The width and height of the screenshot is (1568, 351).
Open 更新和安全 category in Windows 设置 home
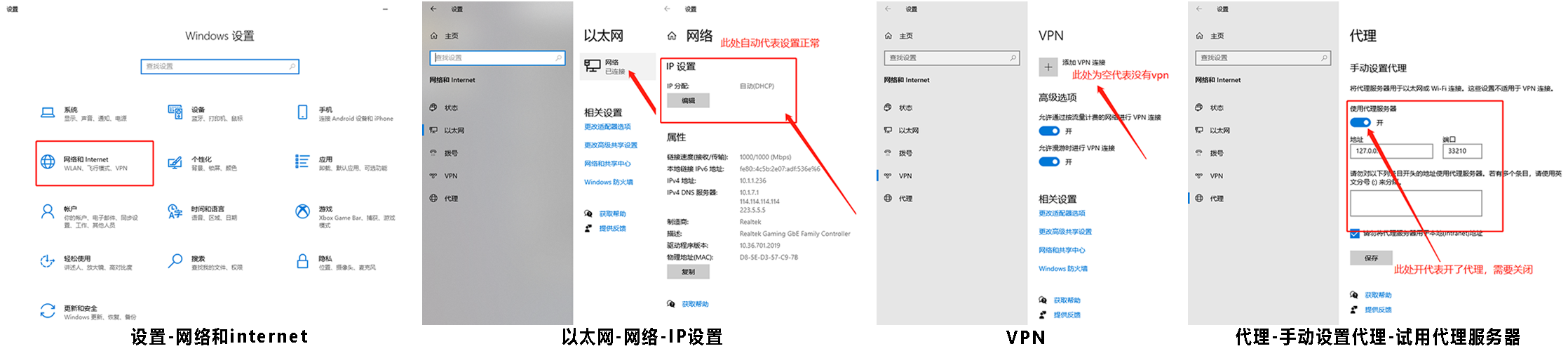[x=88, y=312]
